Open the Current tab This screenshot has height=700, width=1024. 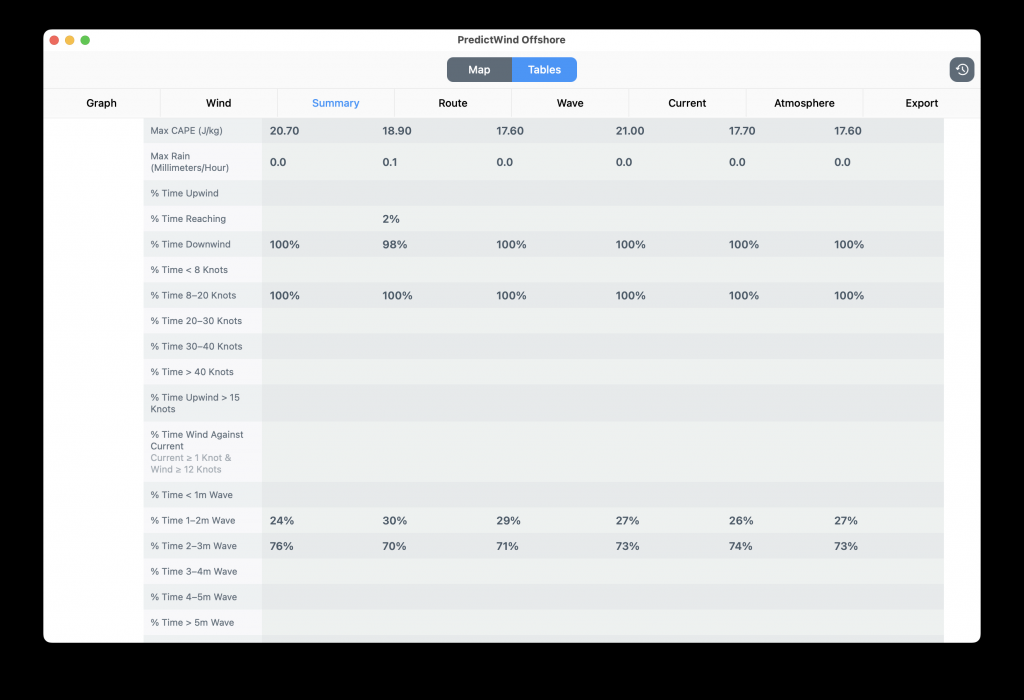(x=687, y=103)
